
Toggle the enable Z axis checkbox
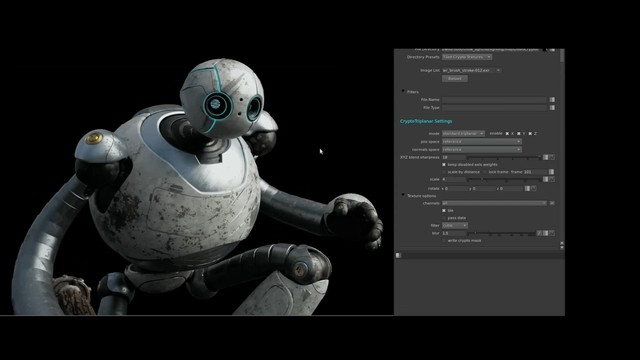530,133
